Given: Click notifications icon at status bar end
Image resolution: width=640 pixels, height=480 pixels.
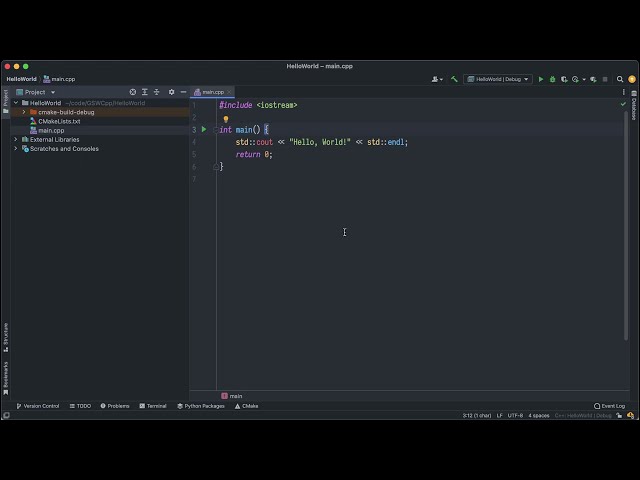Looking at the screenshot, I should [631, 416].
